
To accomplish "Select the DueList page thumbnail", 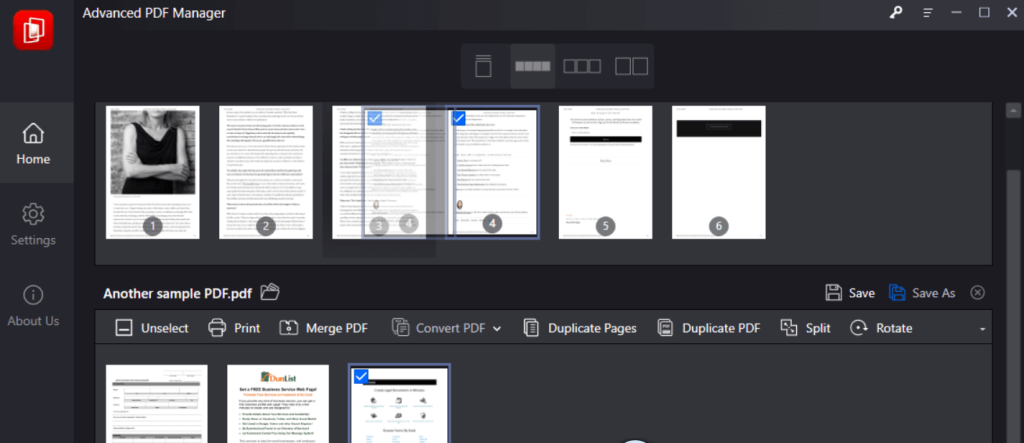I will pyautogui.click(x=278, y=404).
